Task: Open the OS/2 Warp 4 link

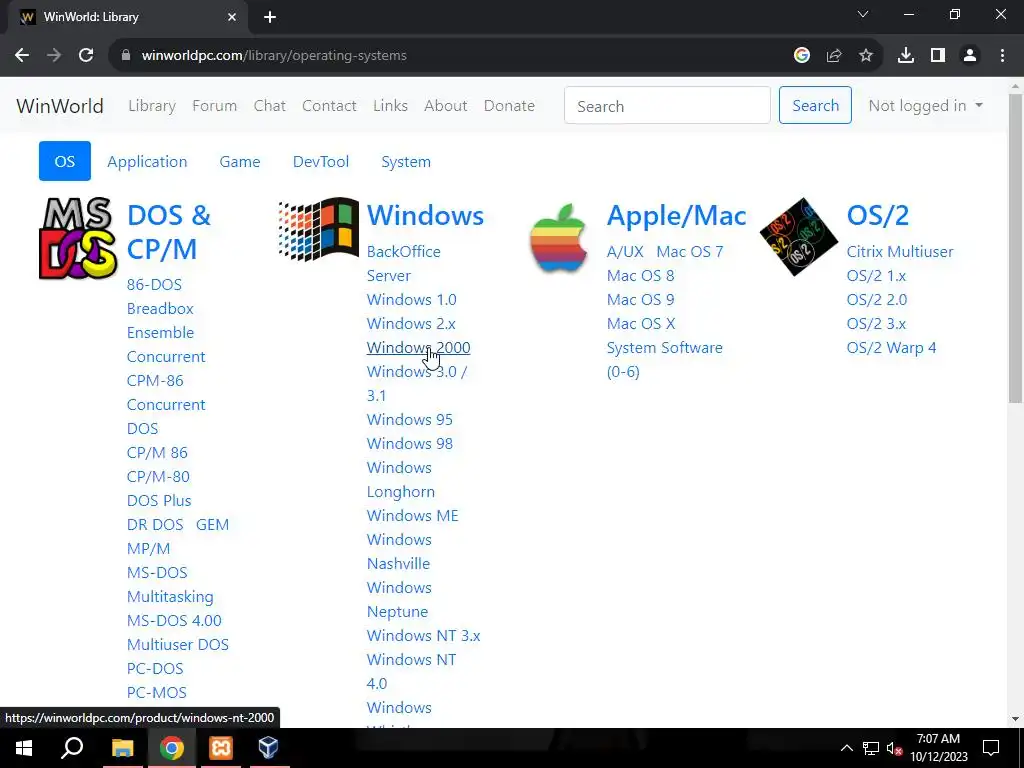Action: pyautogui.click(x=891, y=347)
